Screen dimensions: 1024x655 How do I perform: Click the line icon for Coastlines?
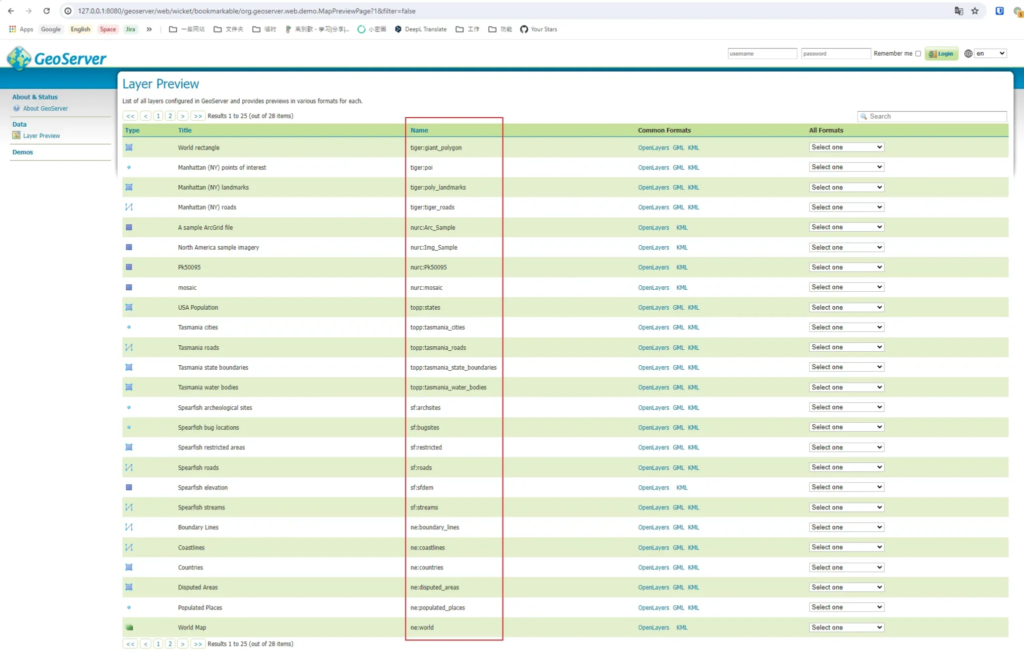(129, 547)
